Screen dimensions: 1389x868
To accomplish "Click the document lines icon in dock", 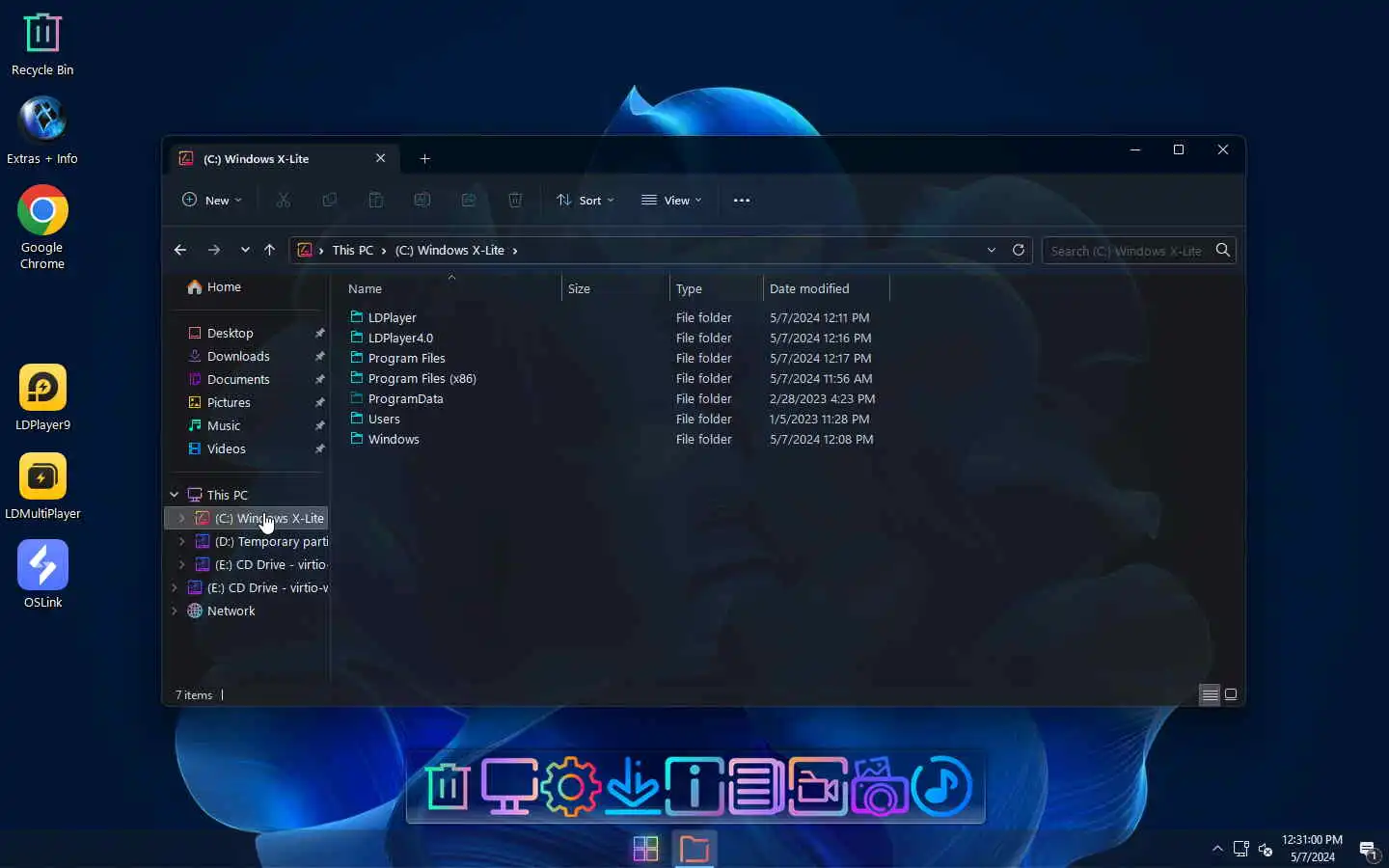I will [x=756, y=787].
